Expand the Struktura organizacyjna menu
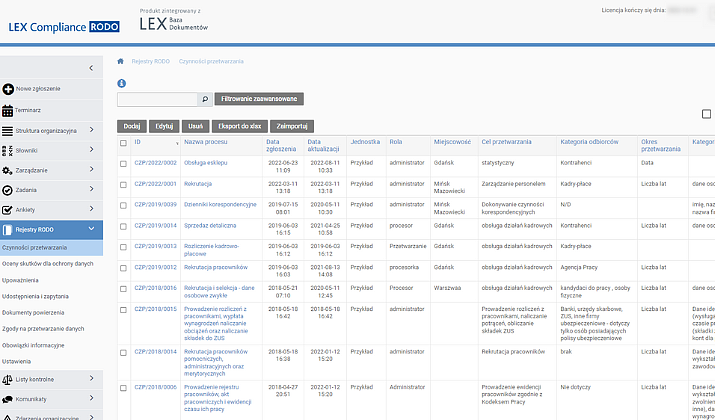Screen dimensions: 715x420 [x=90, y=130]
